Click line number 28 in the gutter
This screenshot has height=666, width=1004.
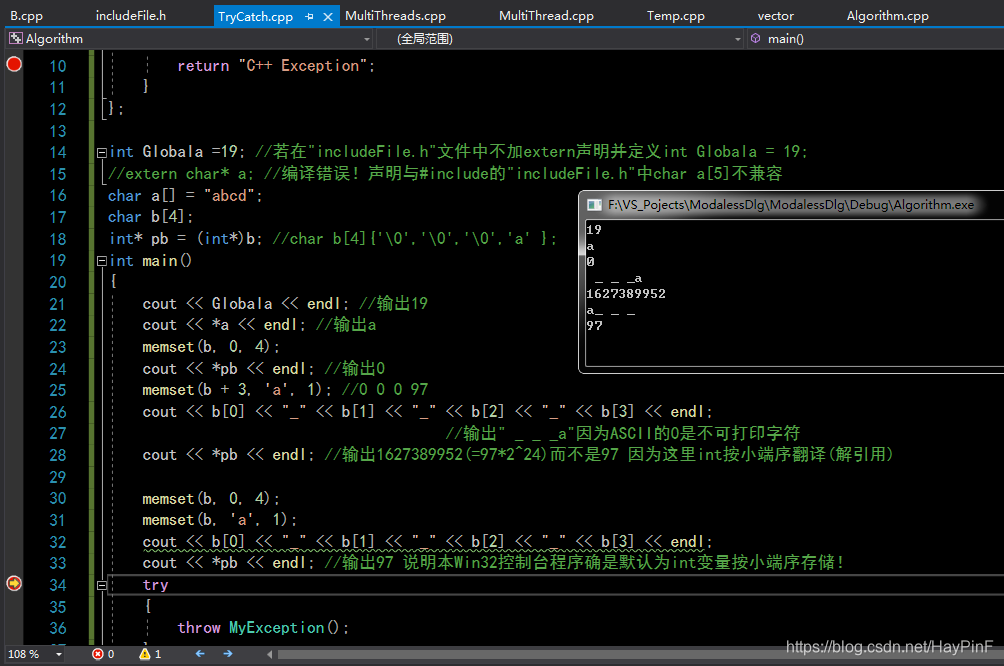(58, 455)
